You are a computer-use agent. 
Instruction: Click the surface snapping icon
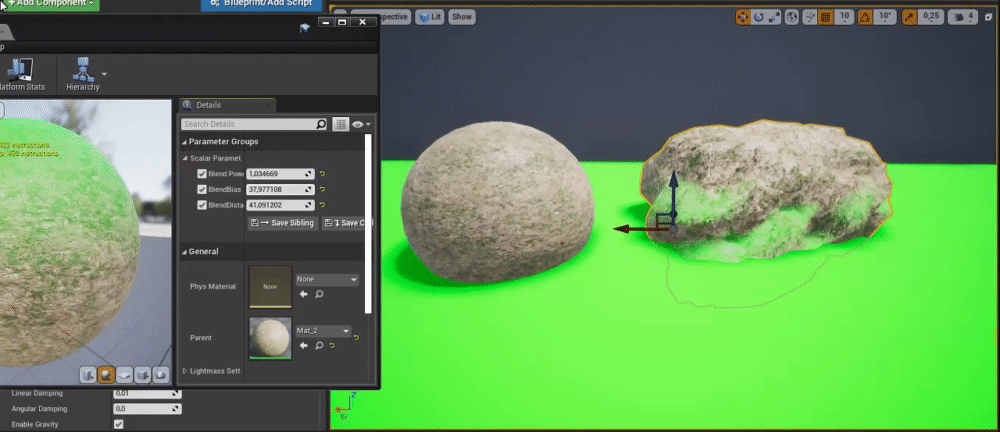pyautogui.click(x=809, y=17)
